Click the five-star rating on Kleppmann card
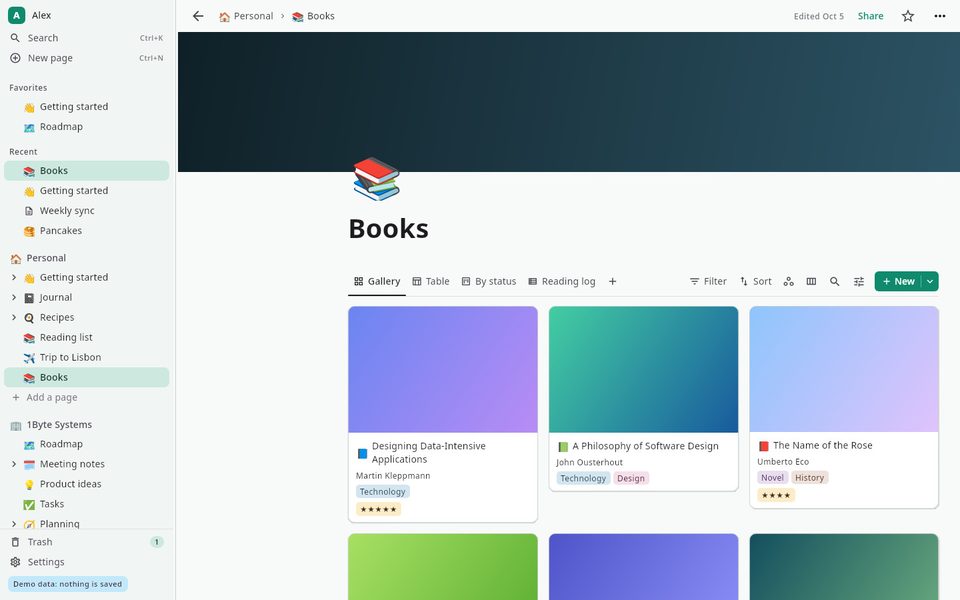This screenshot has width=960, height=600. coord(378,509)
